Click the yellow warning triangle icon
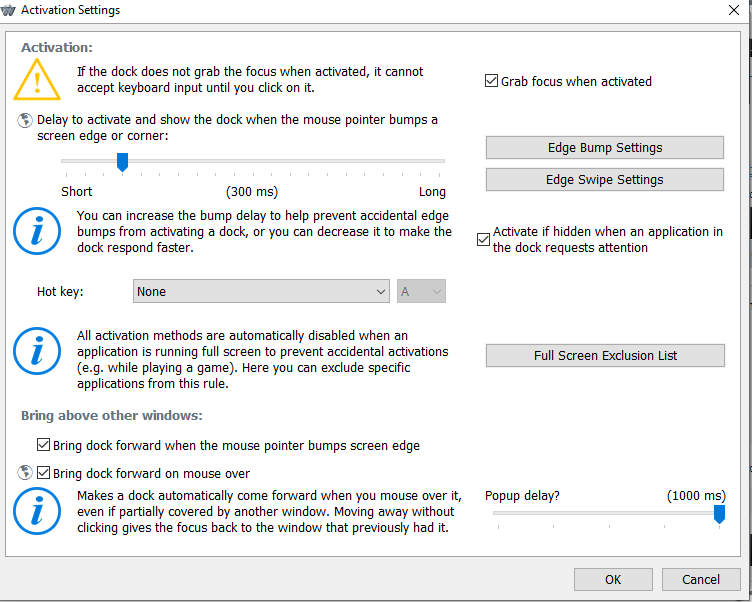 37,78
